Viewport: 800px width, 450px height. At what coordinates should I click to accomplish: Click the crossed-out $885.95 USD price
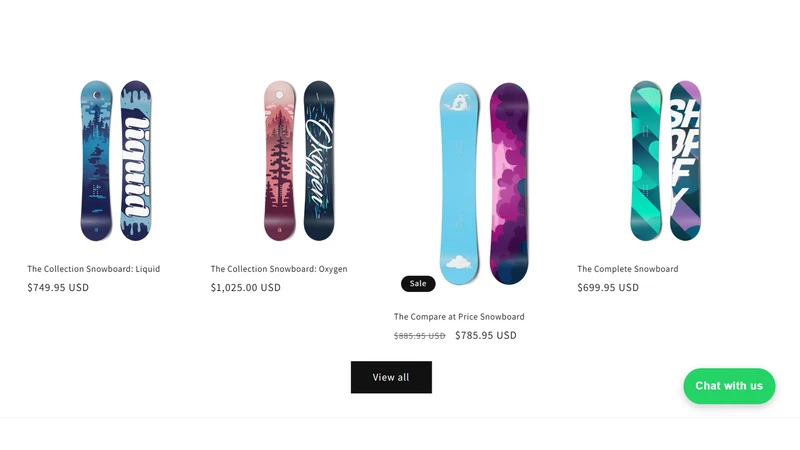pos(419,336)
